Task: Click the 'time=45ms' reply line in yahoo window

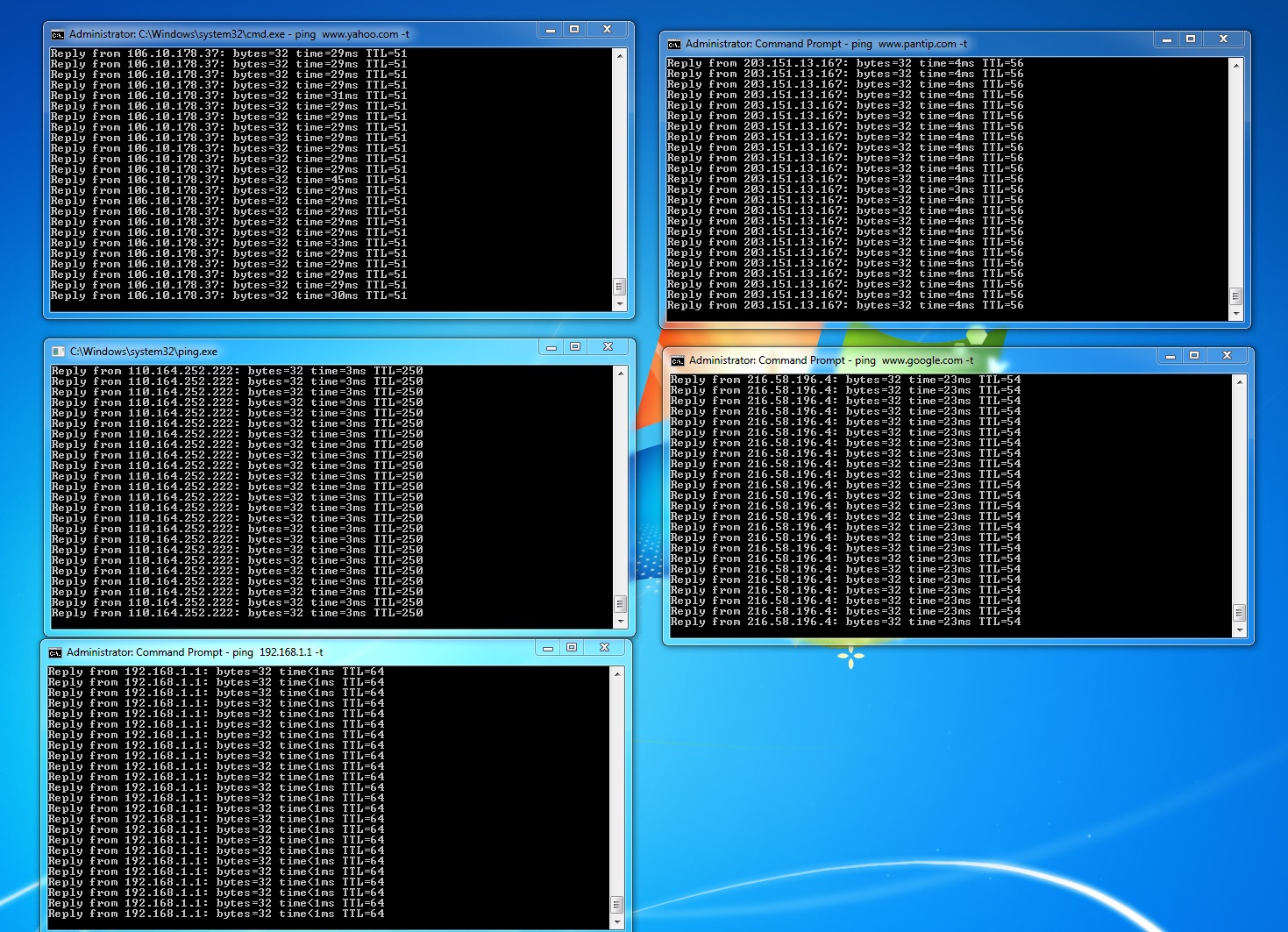Action: coord(229,180)
